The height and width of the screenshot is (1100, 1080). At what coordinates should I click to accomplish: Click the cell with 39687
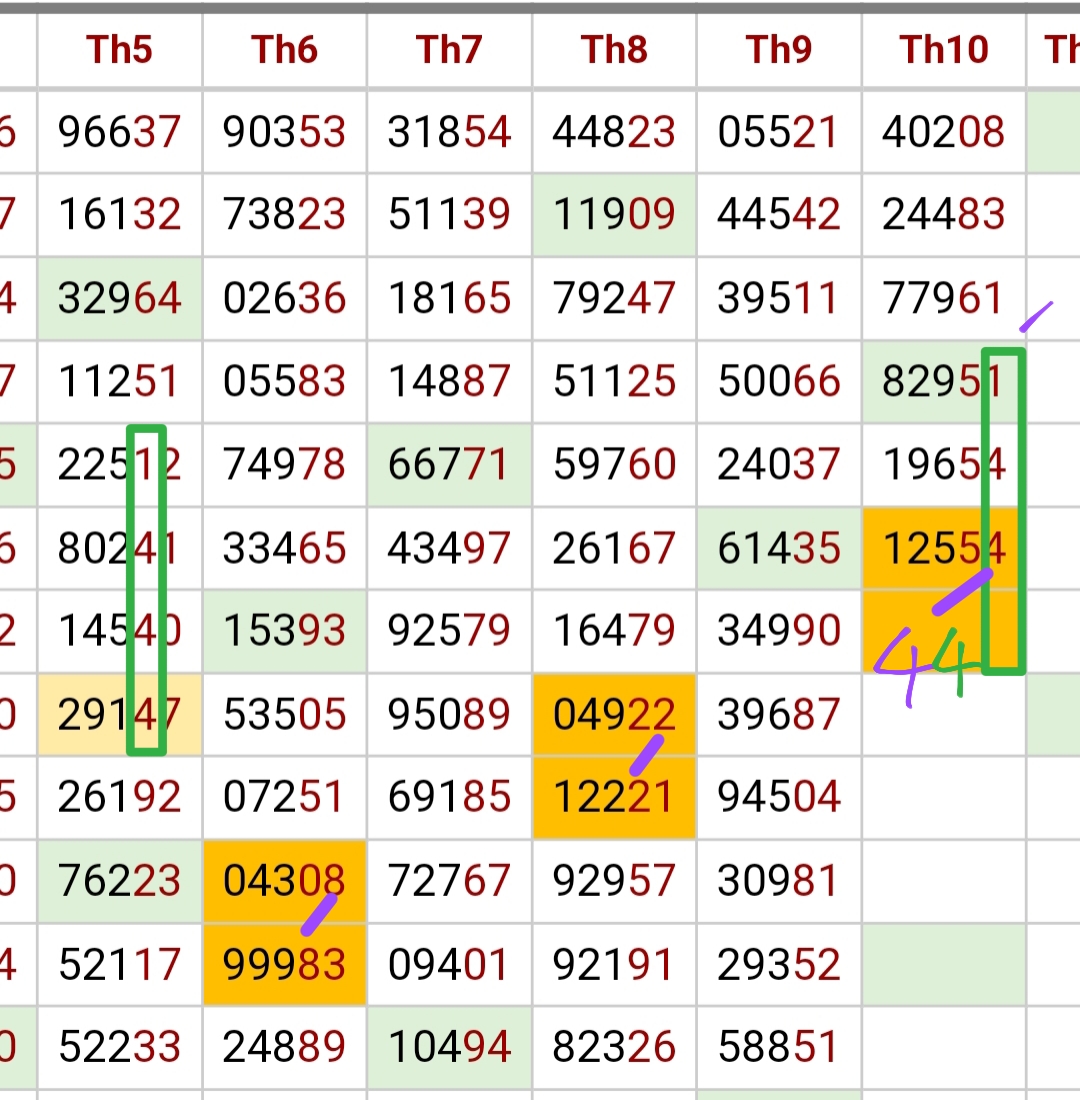(779, 714)
